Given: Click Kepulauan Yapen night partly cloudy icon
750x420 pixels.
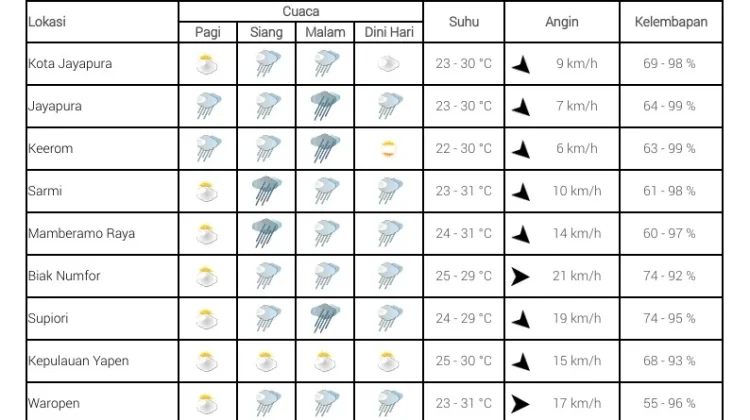Looking at the screenshot, I should [325, 361].
